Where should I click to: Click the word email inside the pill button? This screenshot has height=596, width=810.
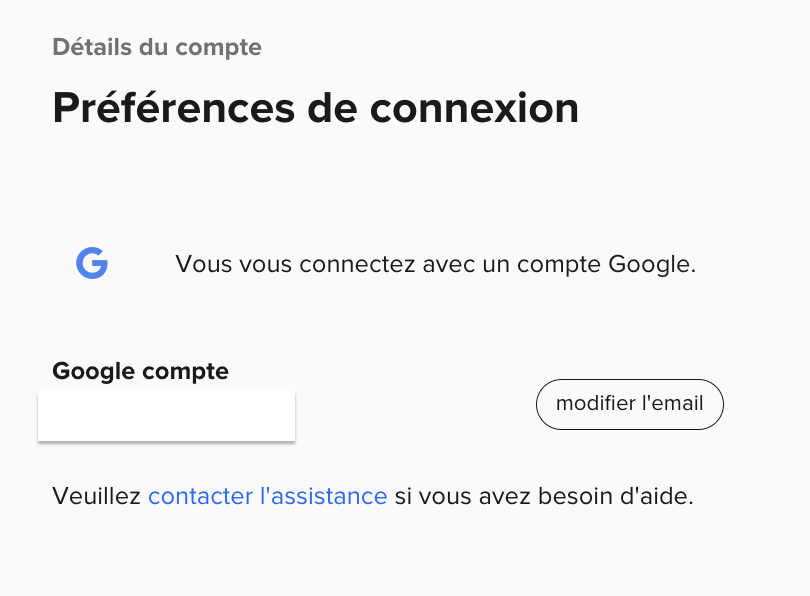coord(677,403)
